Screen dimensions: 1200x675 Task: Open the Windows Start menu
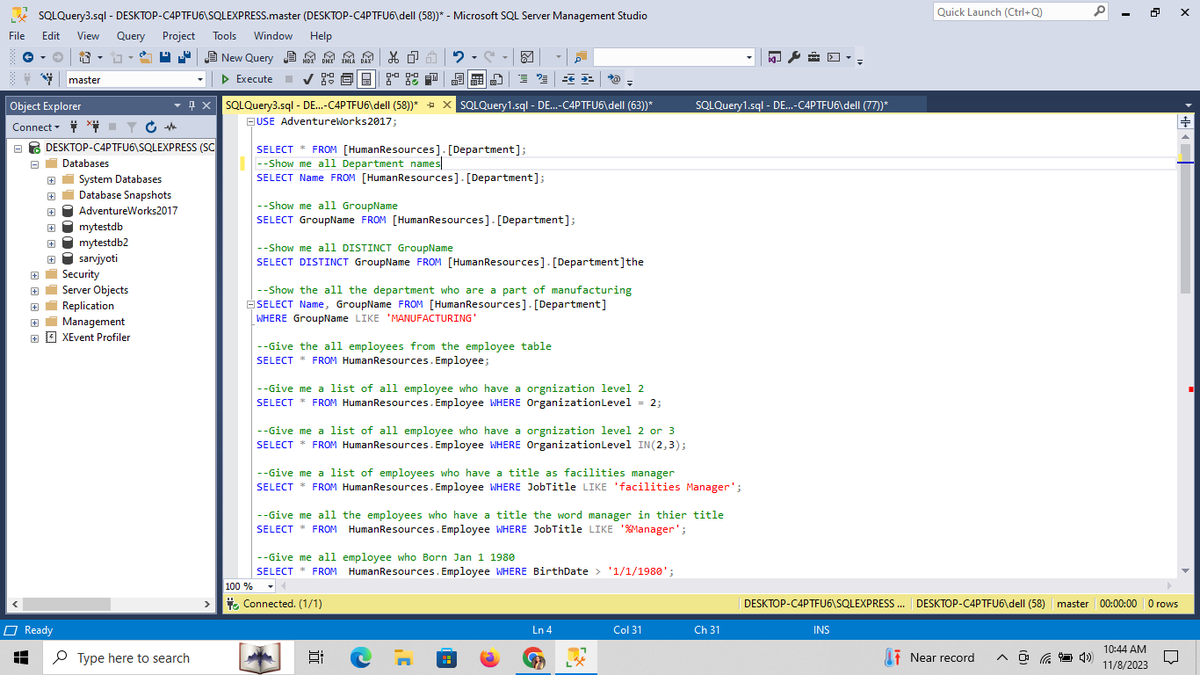(20, 658)
